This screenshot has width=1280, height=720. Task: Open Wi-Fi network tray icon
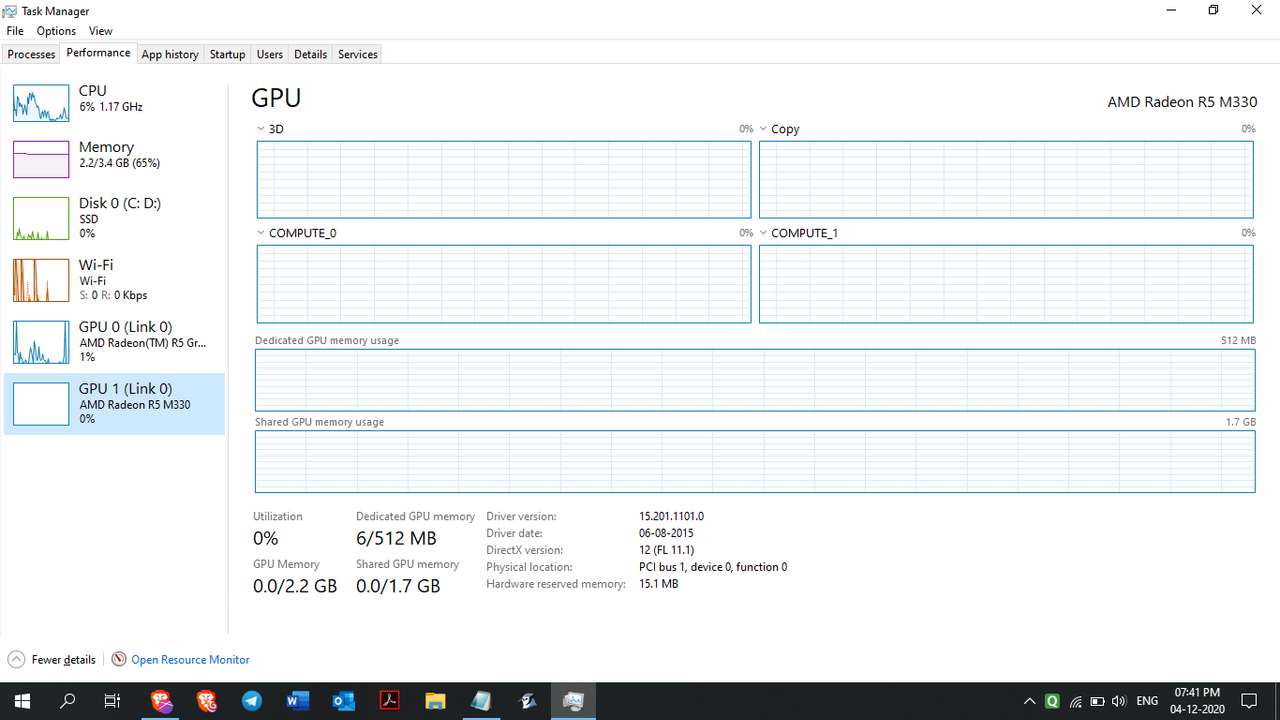(1075, 701)
